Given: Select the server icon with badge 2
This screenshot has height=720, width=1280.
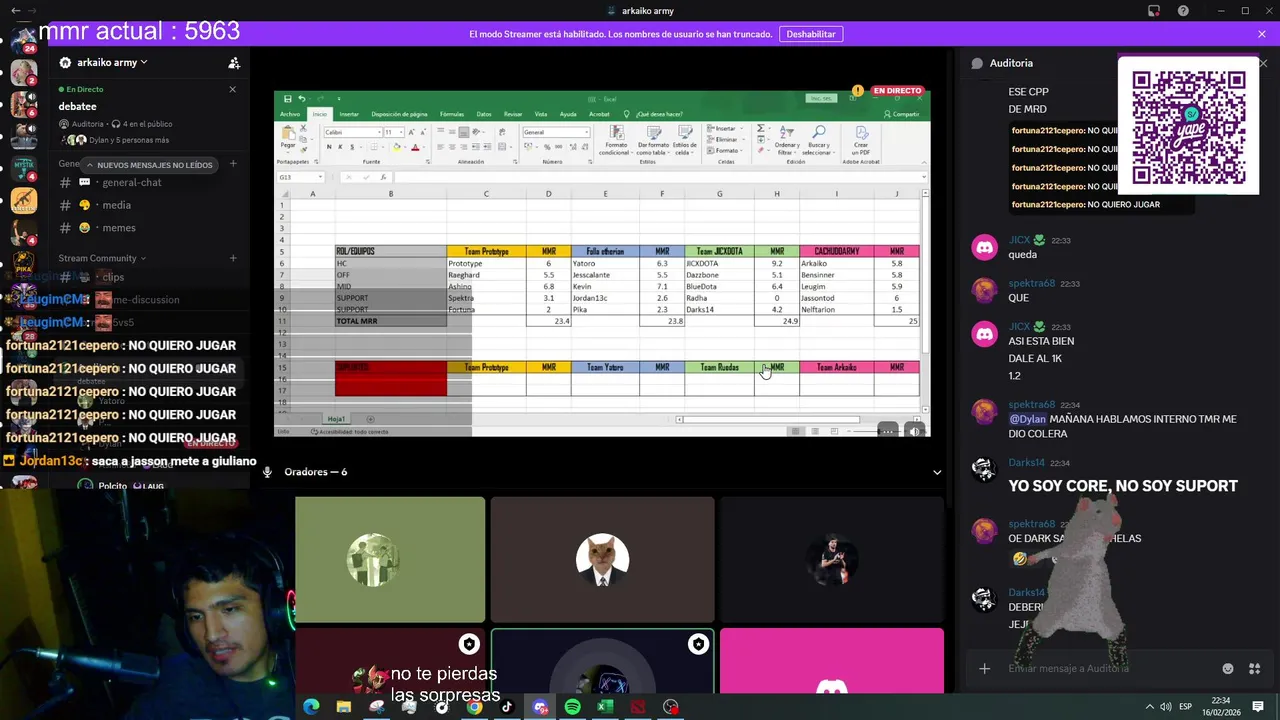Looking at the screenshot, I should coord(23,74).
